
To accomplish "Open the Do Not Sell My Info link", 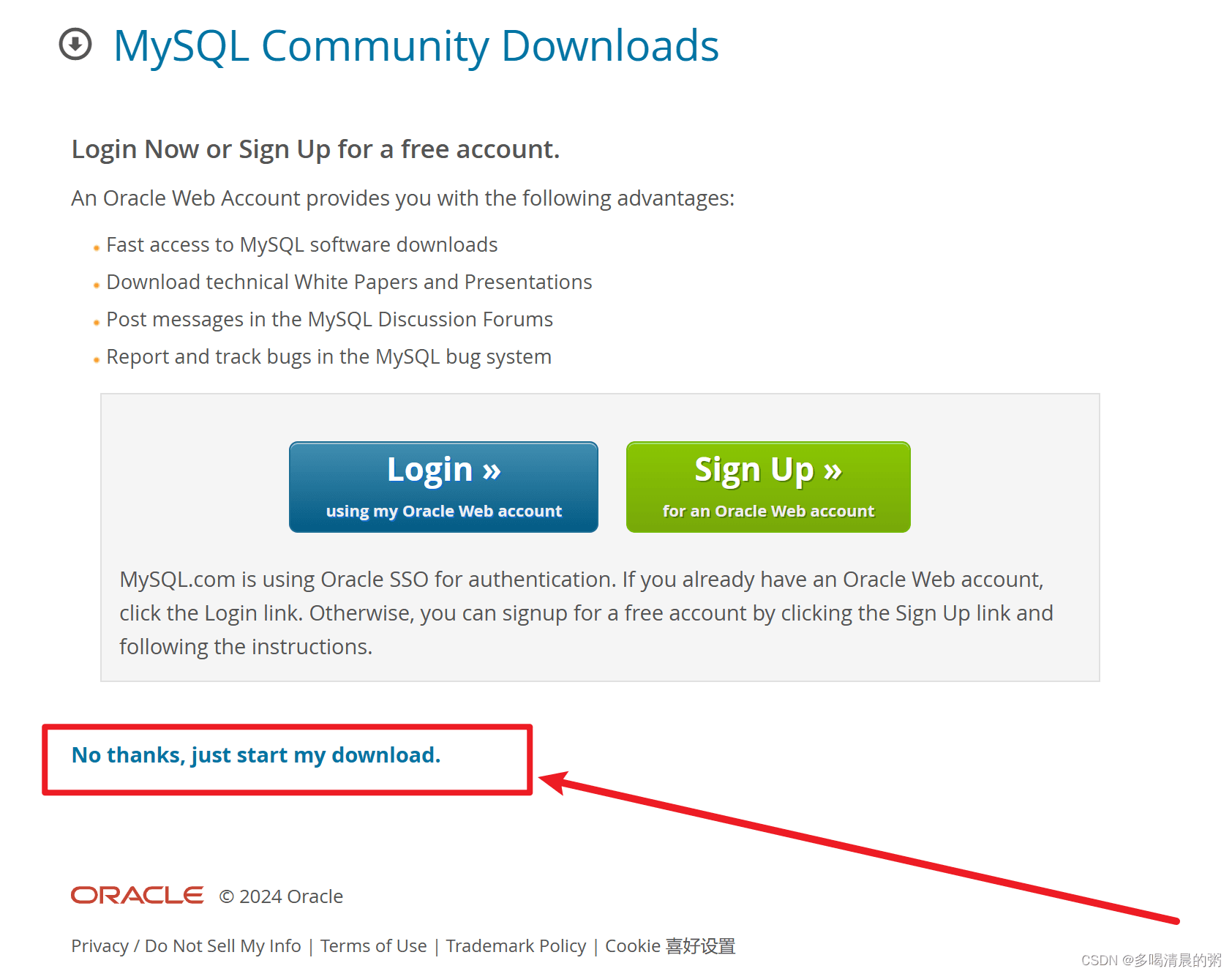I will pyautogui.click(x=222, y=946).
